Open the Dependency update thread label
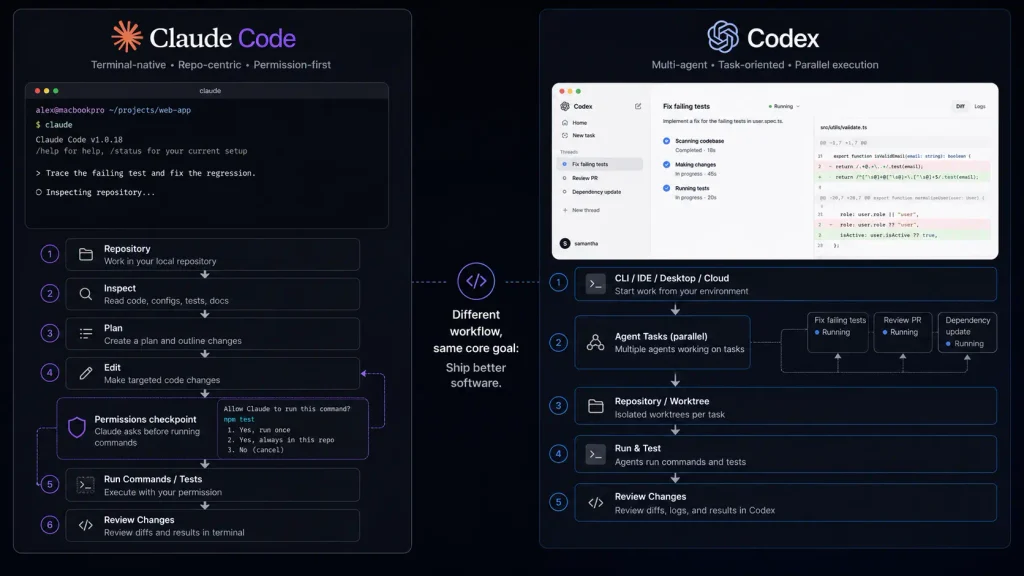The image size is (1024, 576). point(597,192)
